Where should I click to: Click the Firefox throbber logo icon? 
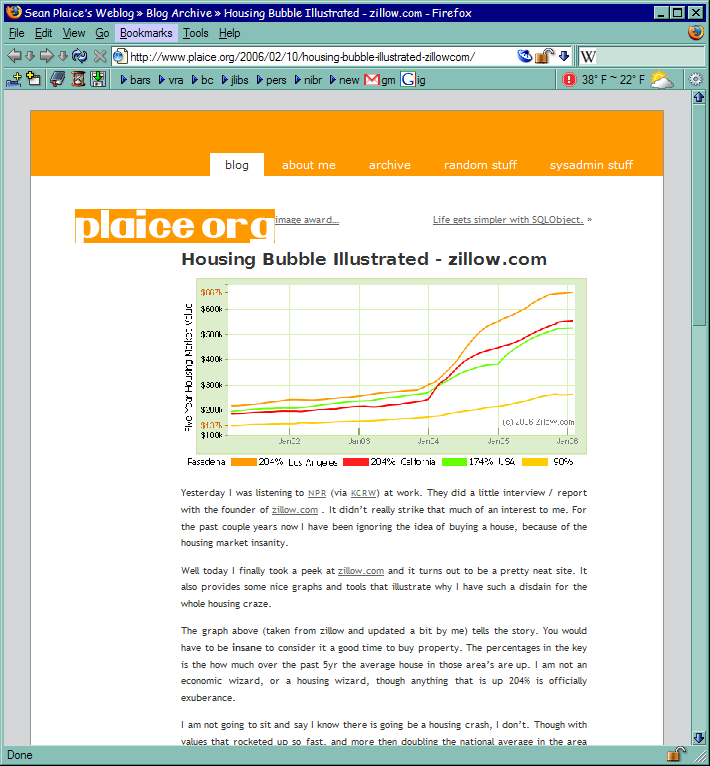(x=695, y=32)
